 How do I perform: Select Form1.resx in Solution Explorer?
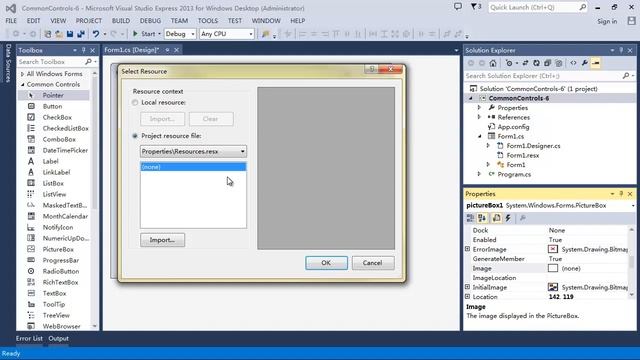point(522,156)
